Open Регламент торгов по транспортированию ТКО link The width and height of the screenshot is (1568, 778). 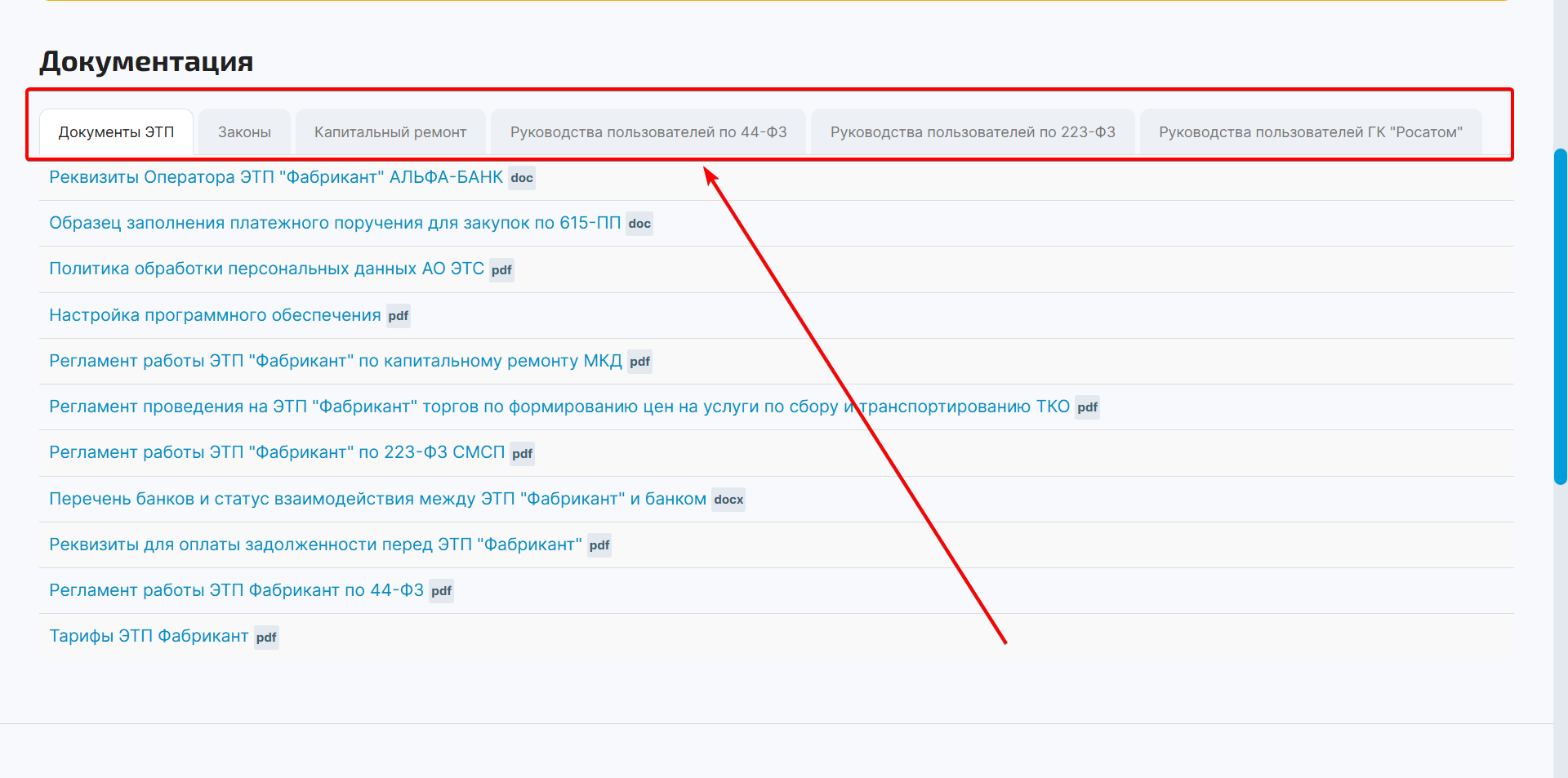(x=559, y=407)
